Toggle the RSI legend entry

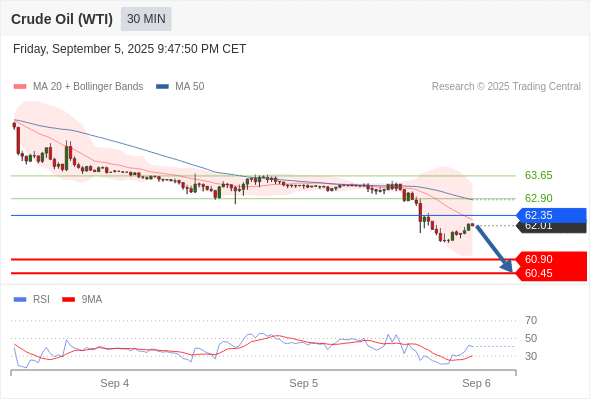coord(32,300)
